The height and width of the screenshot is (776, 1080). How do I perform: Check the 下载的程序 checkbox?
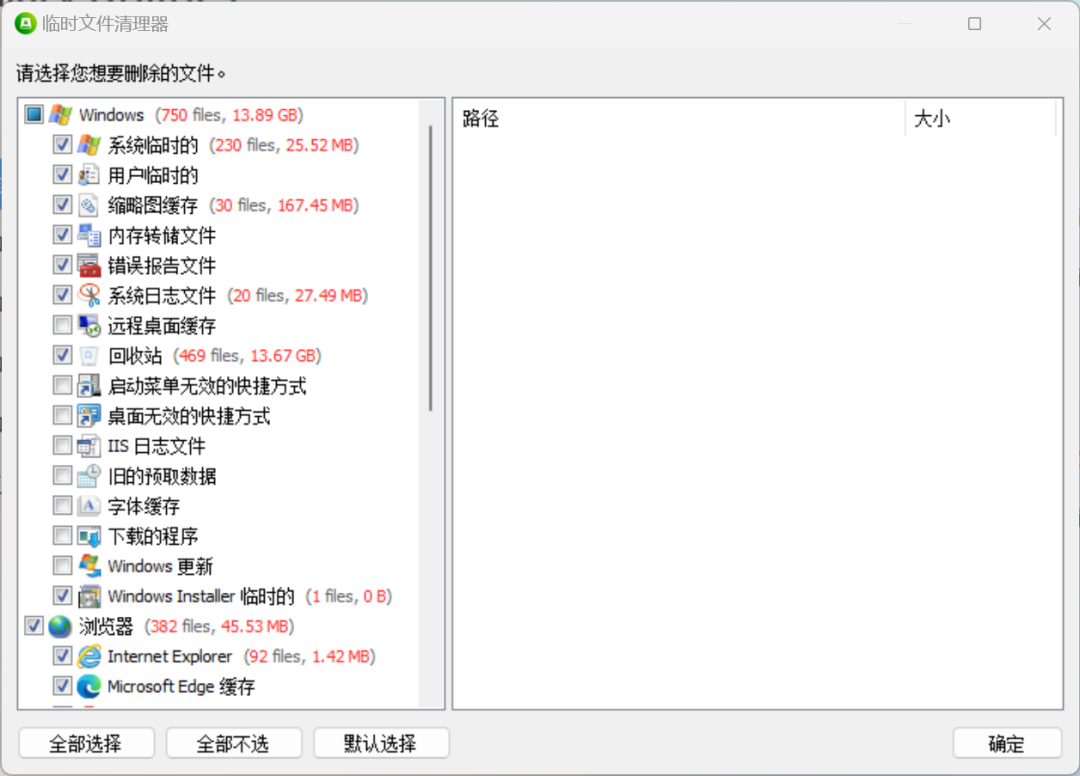point(62,536)
